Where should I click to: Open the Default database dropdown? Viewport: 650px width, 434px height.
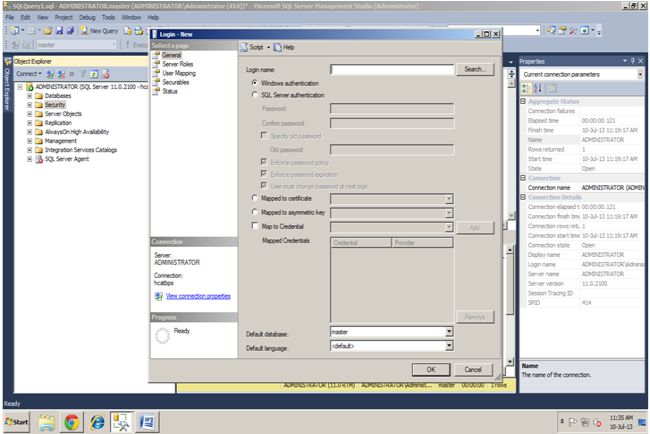tap(449, 332)
